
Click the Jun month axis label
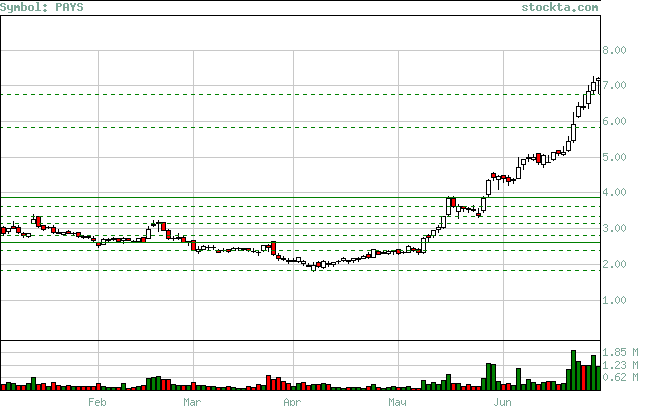502,401
